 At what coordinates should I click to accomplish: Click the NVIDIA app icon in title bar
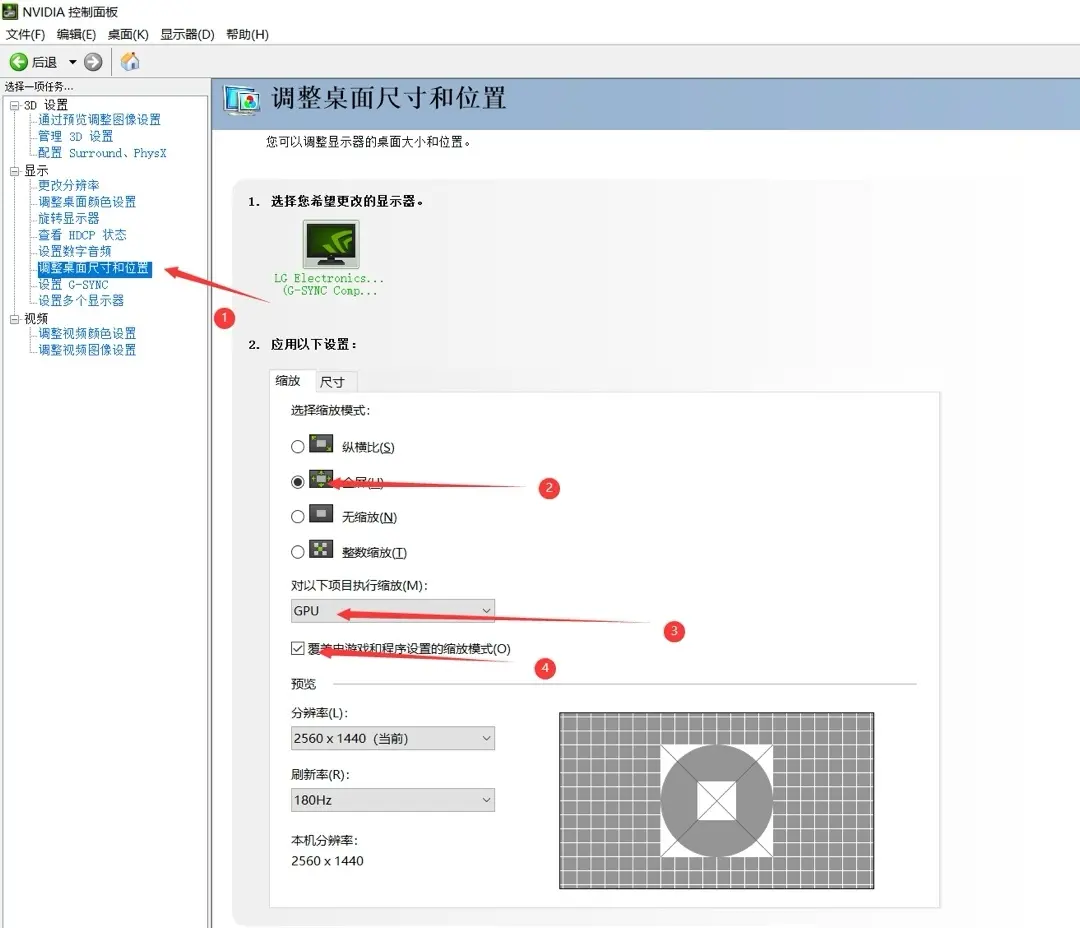pyautogui.click(x=10, y=12)
